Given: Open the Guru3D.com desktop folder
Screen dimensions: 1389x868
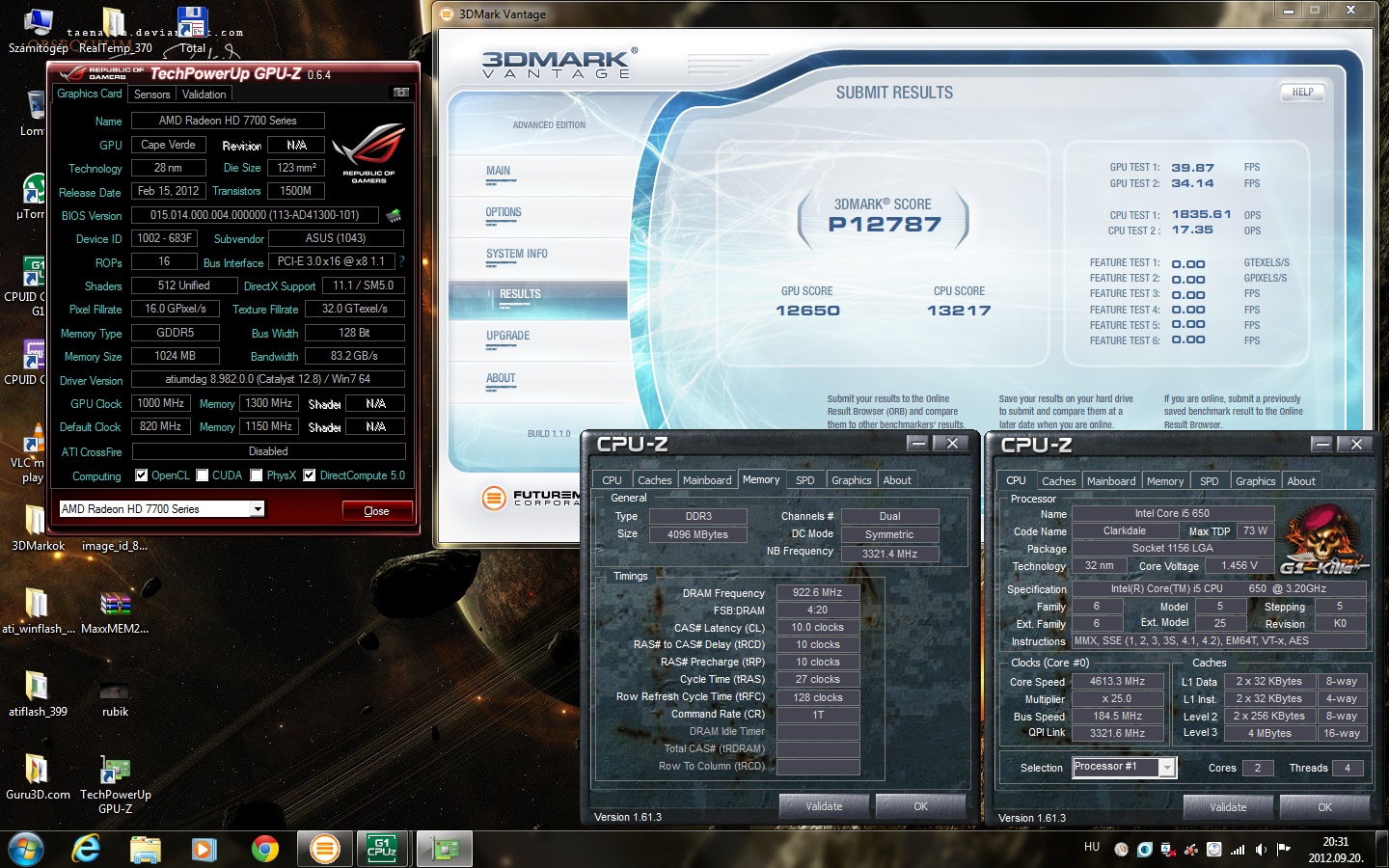Looking at the screenshot, I should [x=38, y=775].
